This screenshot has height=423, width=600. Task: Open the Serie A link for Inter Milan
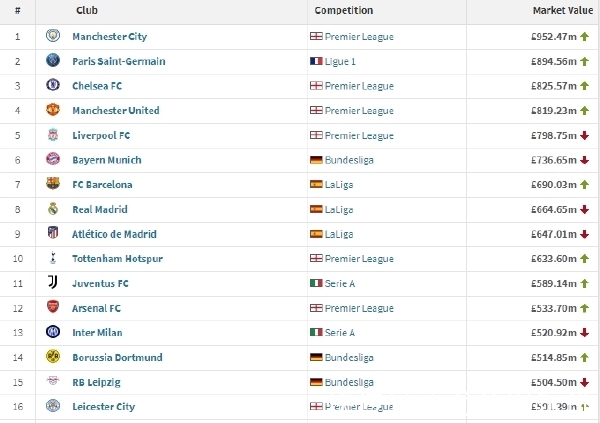(x=340, y=333)
